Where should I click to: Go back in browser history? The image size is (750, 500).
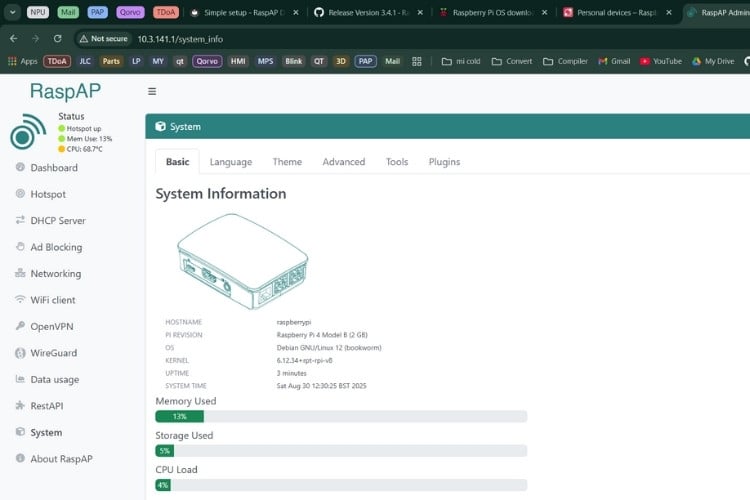coord(14,39)
